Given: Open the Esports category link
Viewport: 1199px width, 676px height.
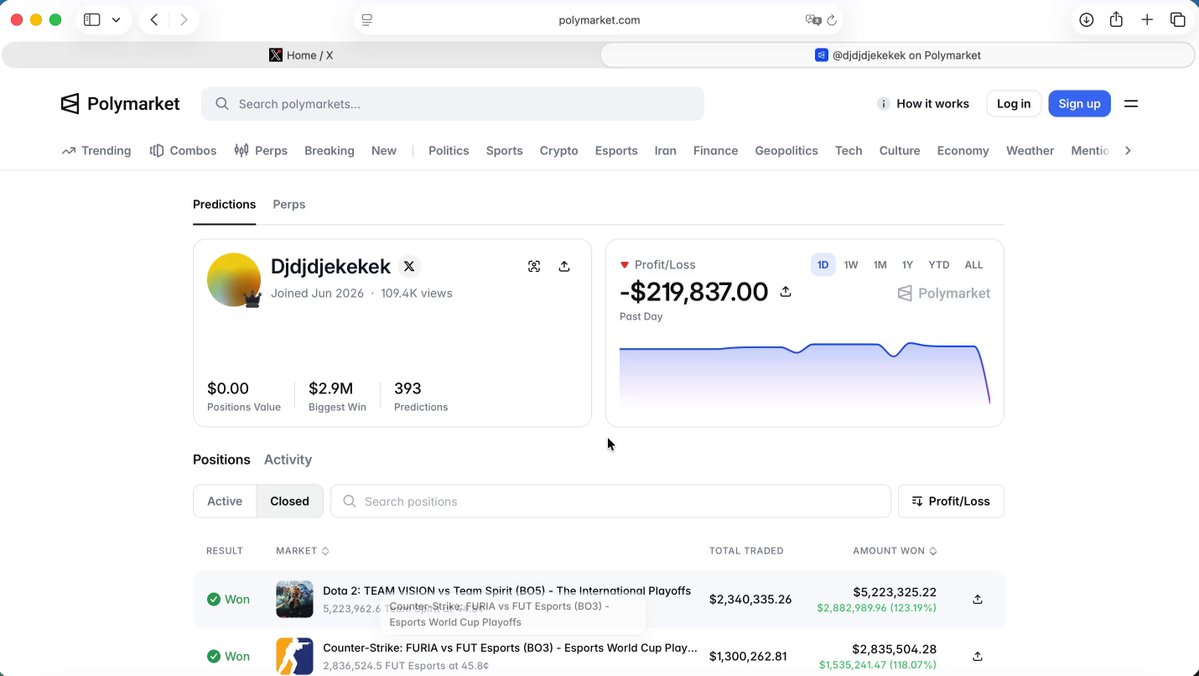Looking at the screenshot, I should click(616, 151).
